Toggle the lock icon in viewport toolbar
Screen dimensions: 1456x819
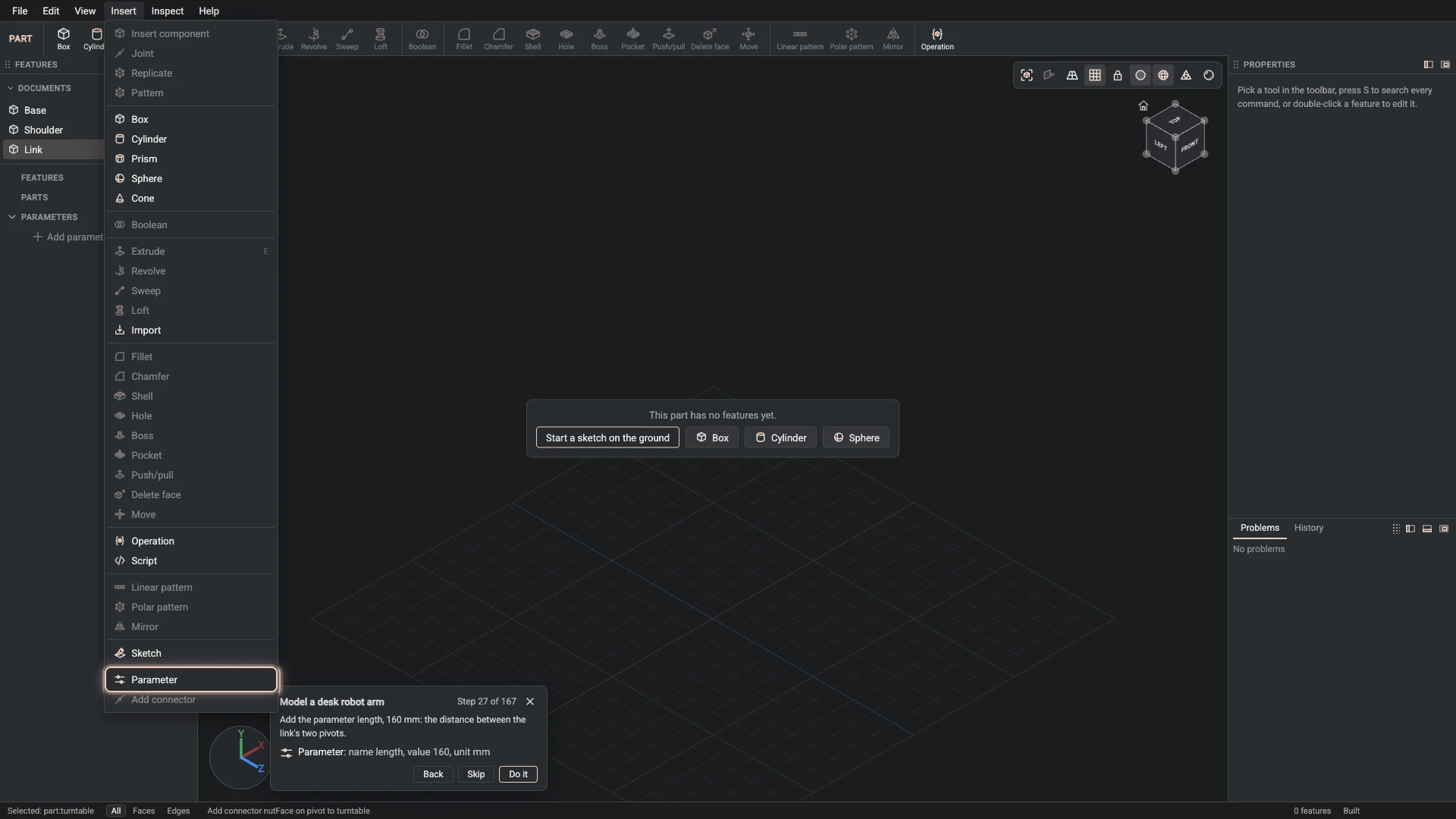coord(1118,75)
